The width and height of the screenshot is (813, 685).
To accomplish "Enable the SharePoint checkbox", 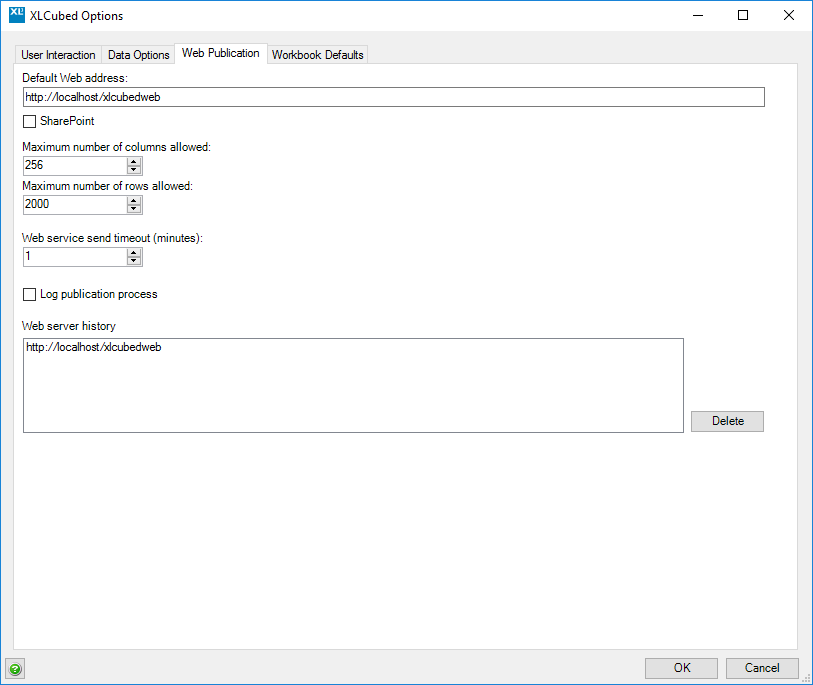I will (30, 121).
